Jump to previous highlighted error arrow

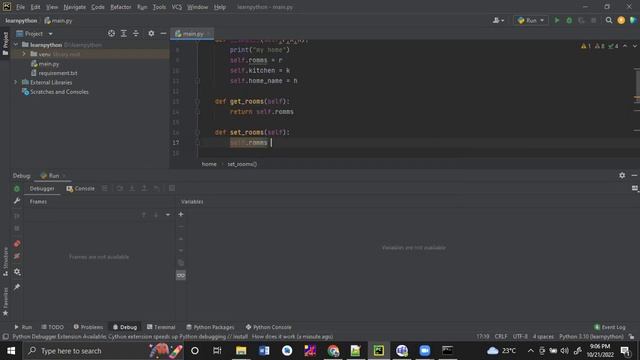pyautogui.click(x=625, y=46)
